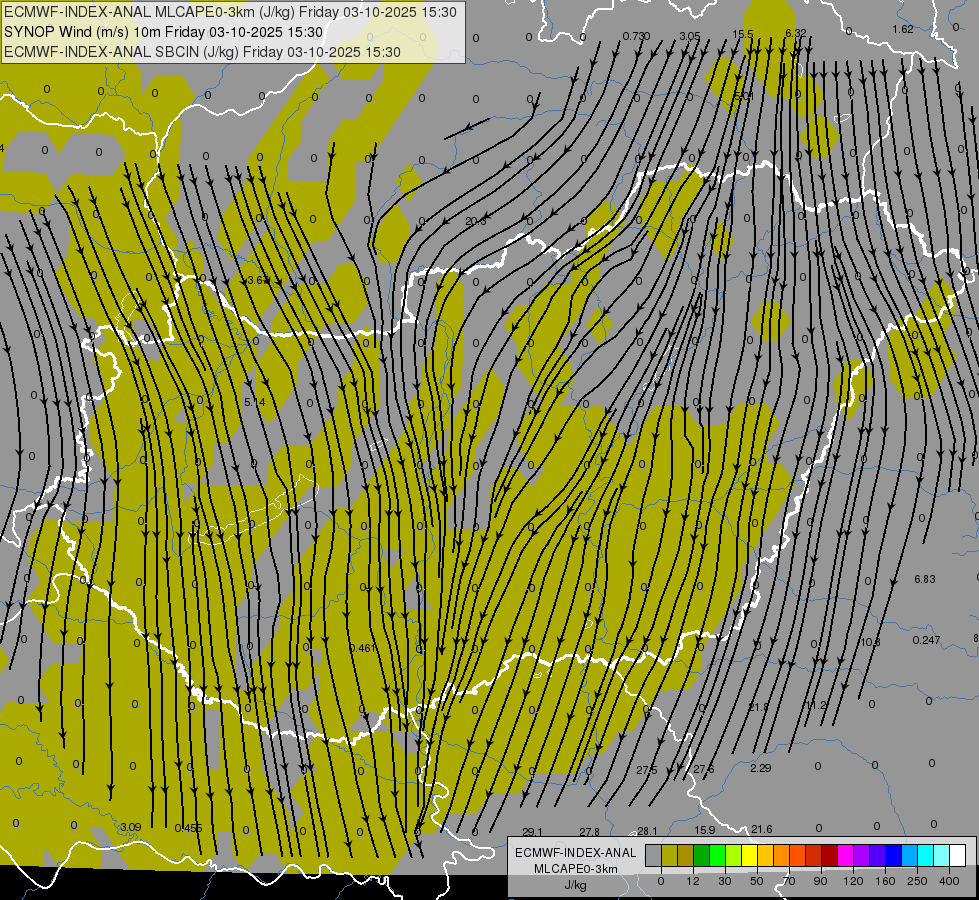
Task: Pick the yellow-green lime legend swatch
Action: (734, 855)
